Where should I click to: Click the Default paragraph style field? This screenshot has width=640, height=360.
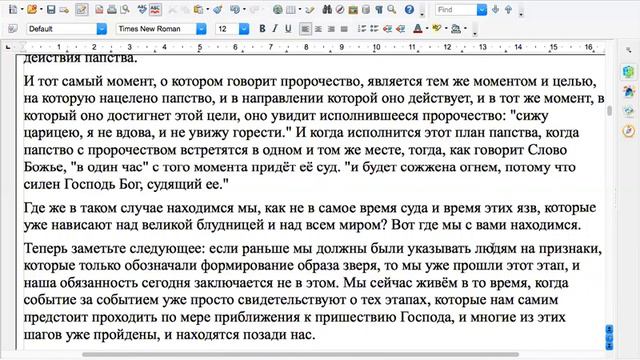tap(62, 29)
